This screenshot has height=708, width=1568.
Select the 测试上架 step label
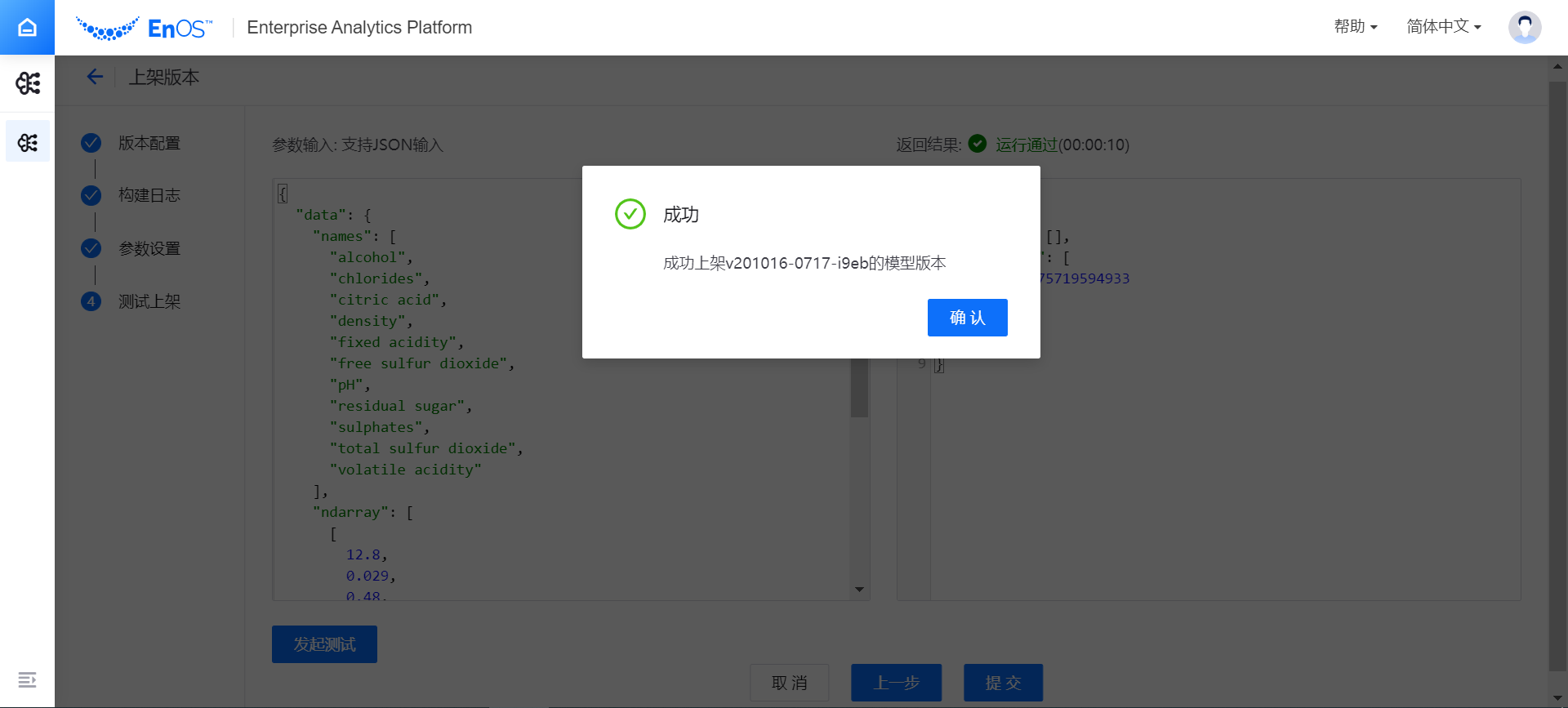click(149, 301)
